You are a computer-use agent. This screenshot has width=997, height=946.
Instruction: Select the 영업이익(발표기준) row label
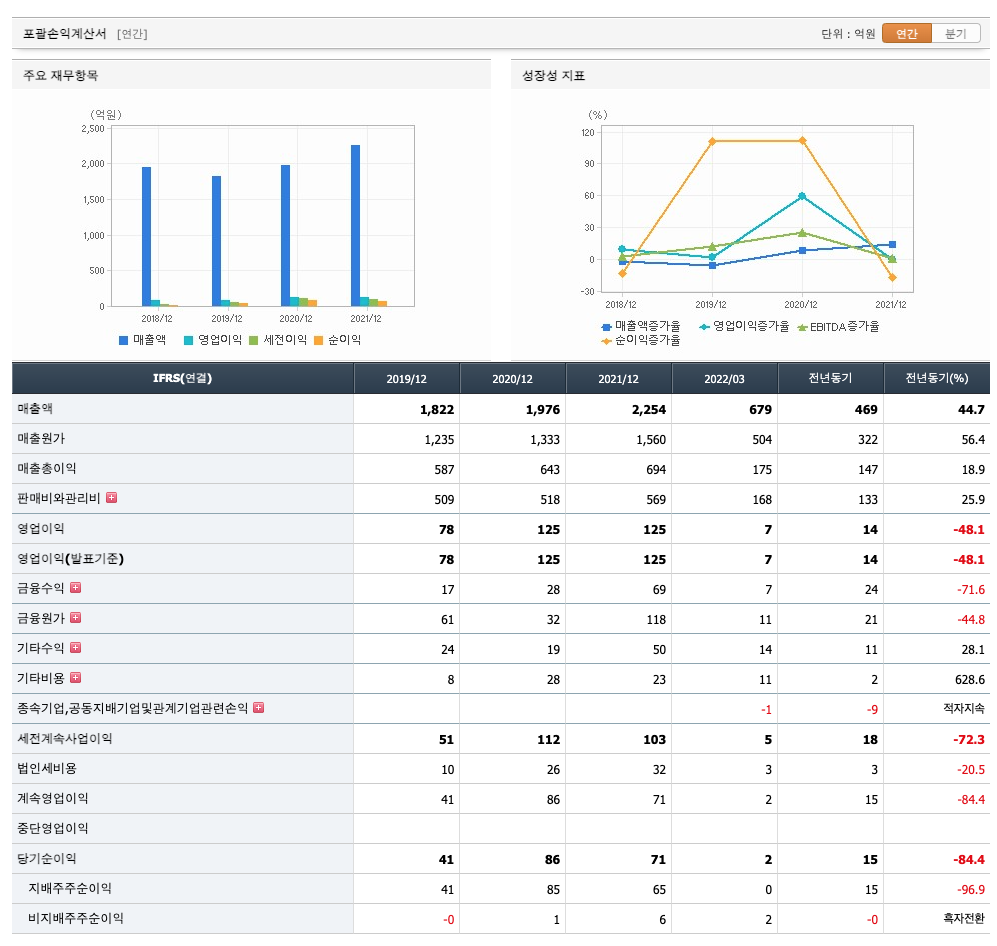[71, 559]
